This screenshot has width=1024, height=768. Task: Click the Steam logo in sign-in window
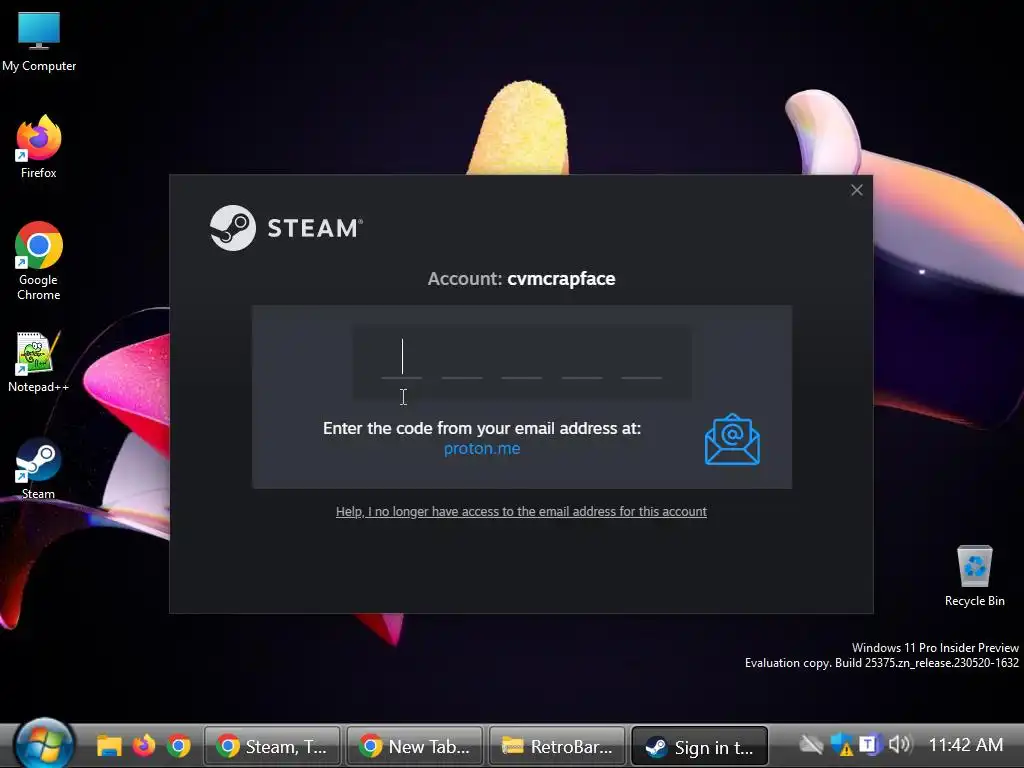[x=286, y=228]
